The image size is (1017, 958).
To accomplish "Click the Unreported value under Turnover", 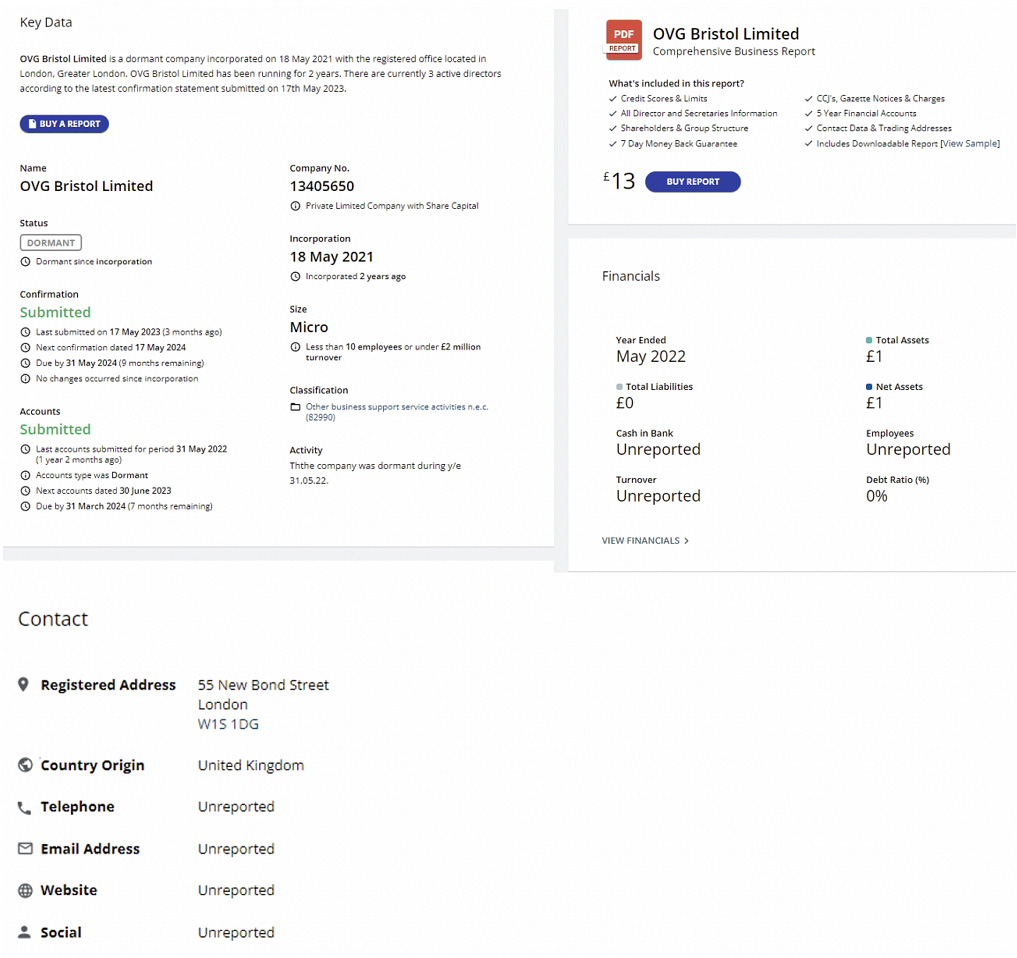I will [x=658, y=496].
